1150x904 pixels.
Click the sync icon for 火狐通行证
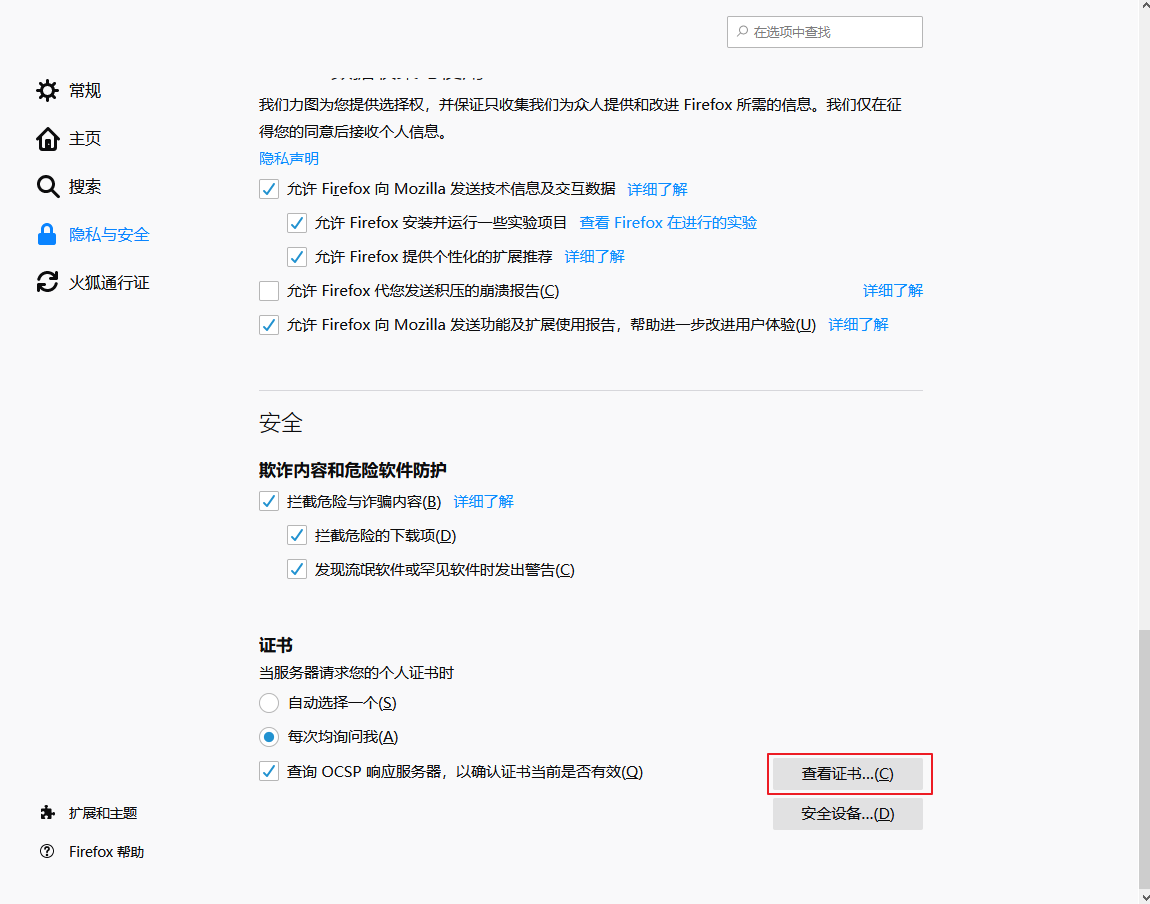click(x=48, y=282)
